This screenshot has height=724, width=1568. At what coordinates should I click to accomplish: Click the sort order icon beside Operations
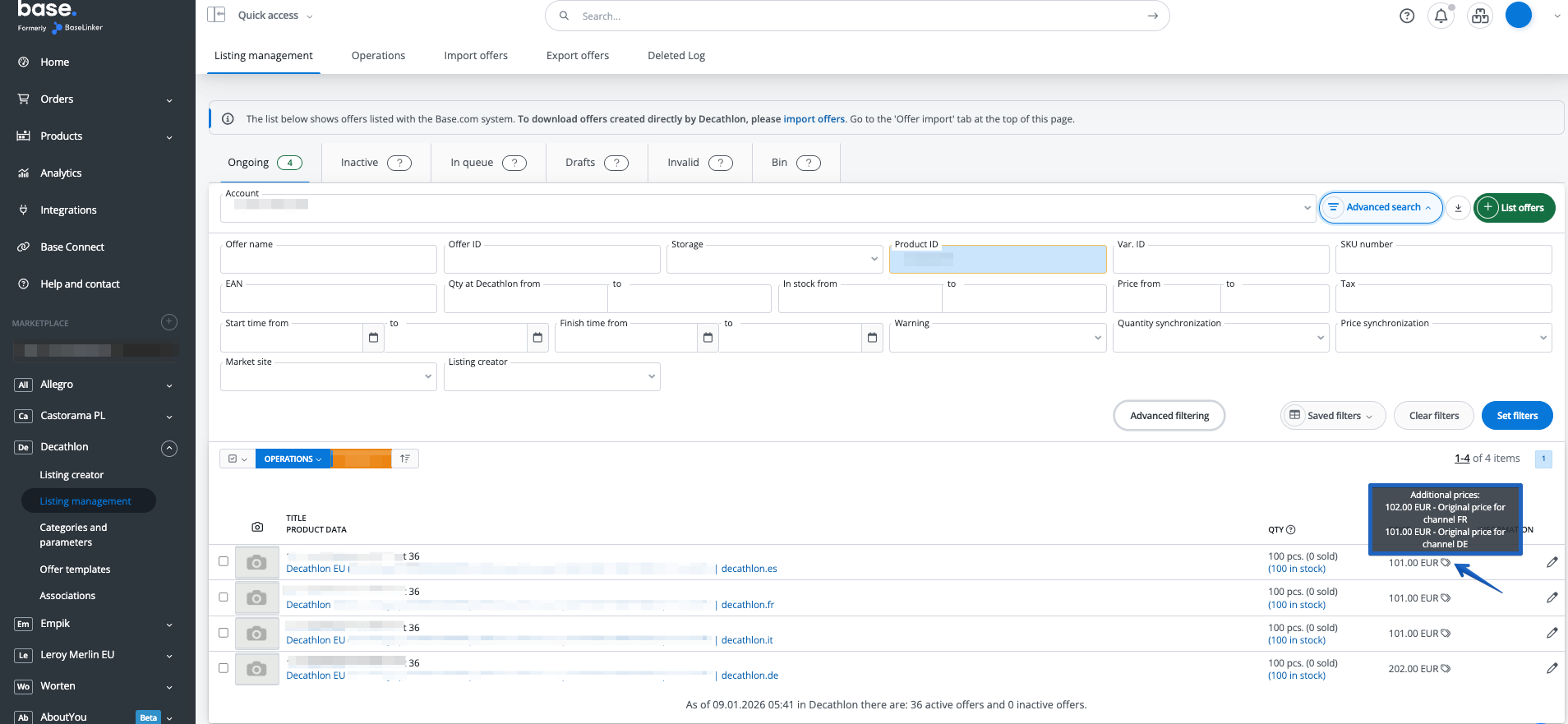[x=405, y=459]
